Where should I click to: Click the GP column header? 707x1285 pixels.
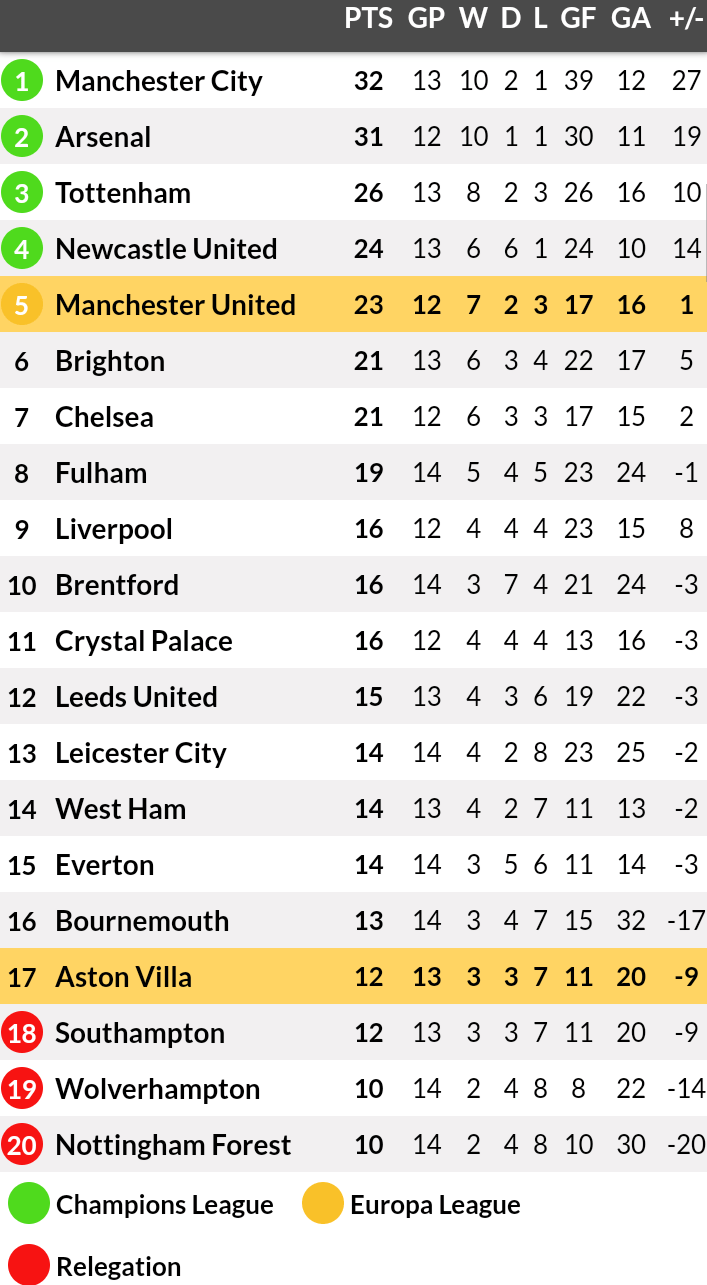coord(427,19)
